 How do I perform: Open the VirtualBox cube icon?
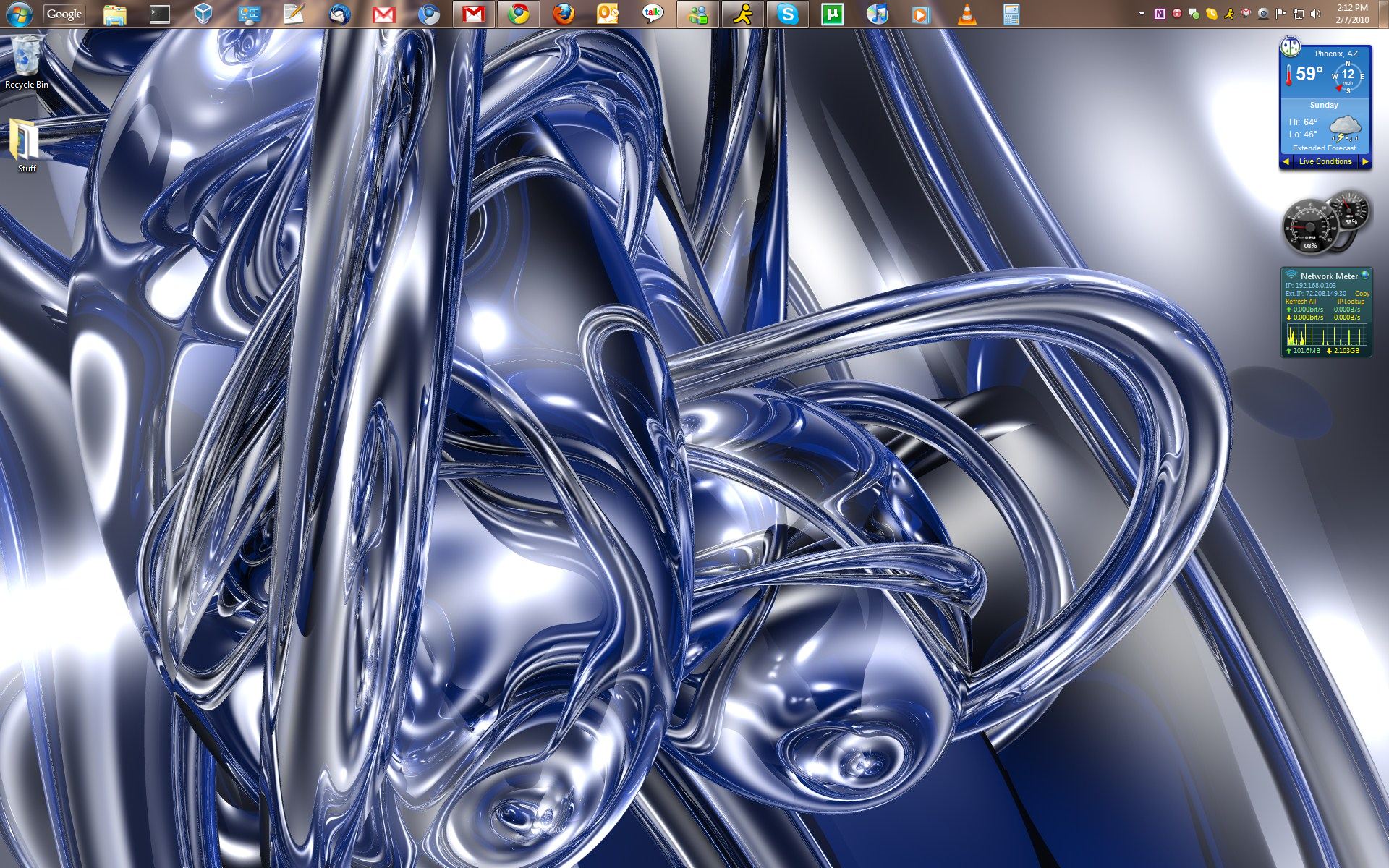pyautogui.click(x=204, y=14)
